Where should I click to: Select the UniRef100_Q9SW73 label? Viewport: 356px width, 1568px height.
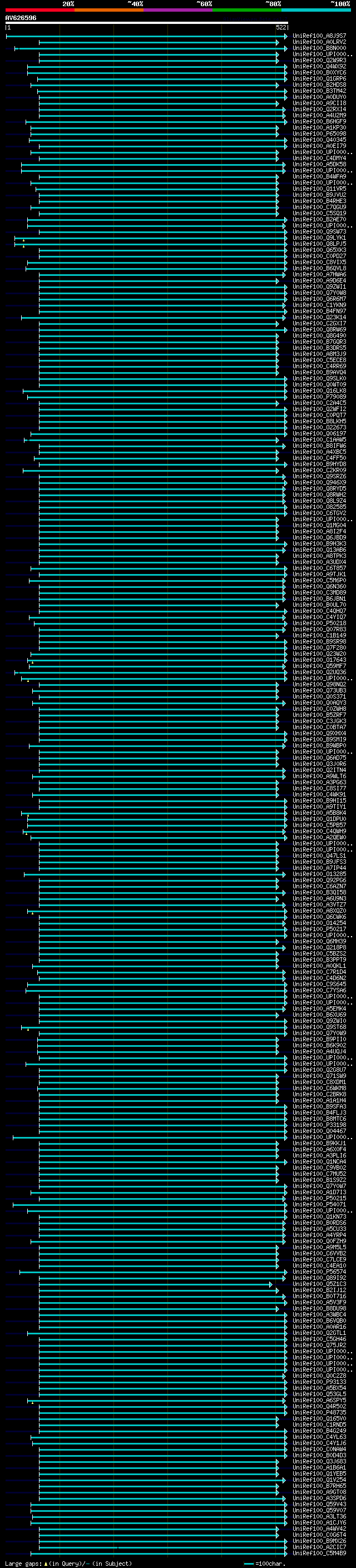(319, 232)
